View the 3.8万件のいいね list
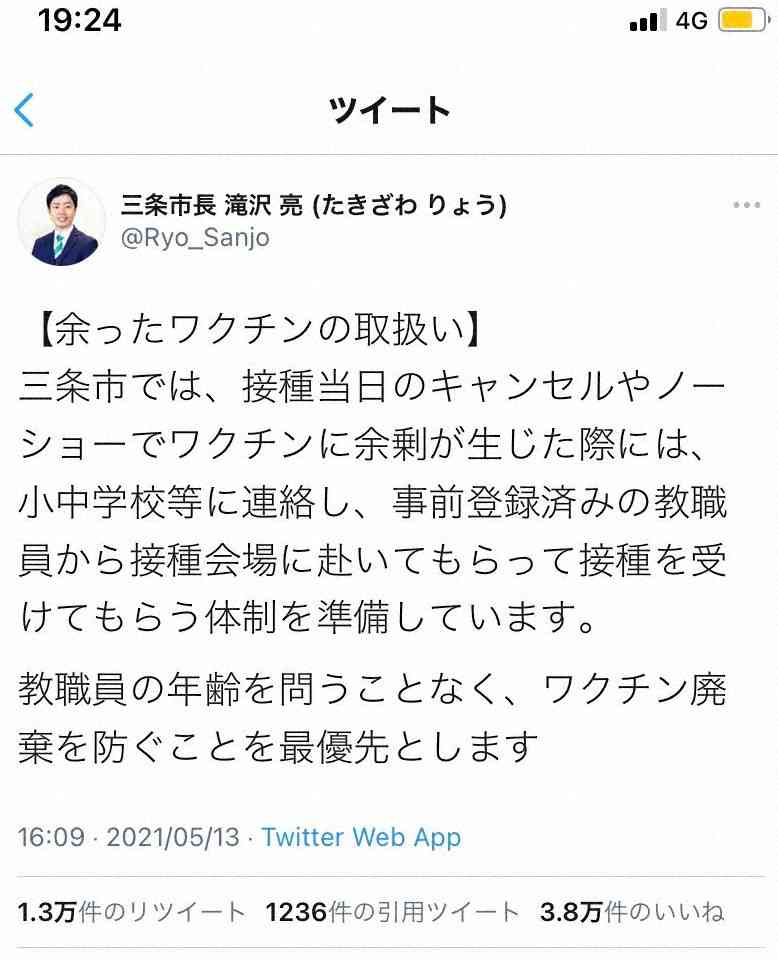Viewport: 778px width, 960px height. click(632, 912)
